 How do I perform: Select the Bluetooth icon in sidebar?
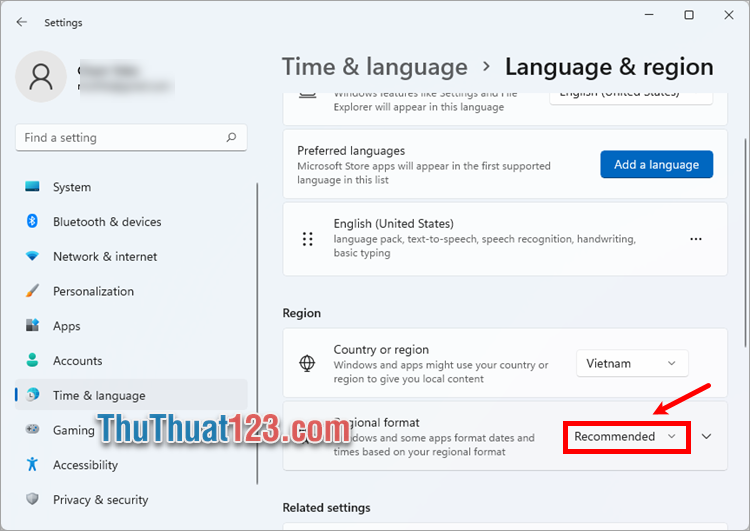32,221
